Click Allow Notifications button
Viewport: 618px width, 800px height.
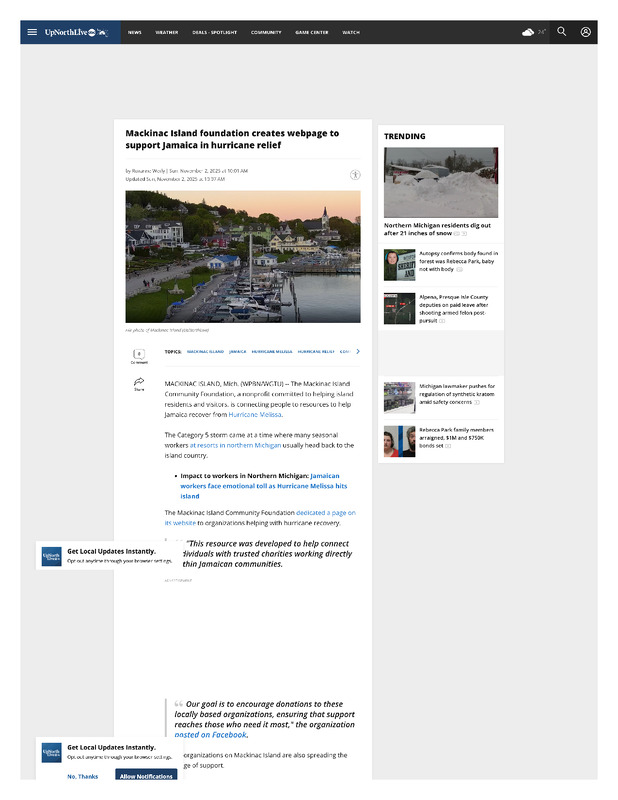146,776
